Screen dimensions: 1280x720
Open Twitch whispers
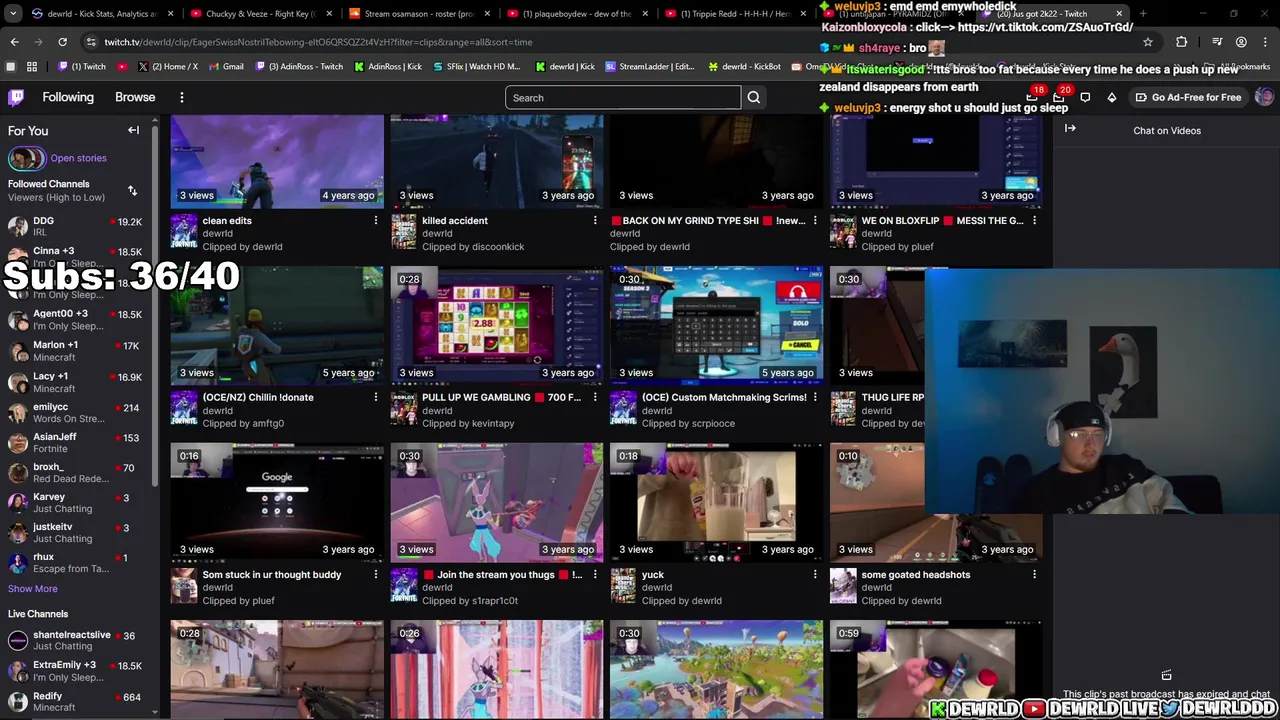[x=1085, y=97]
